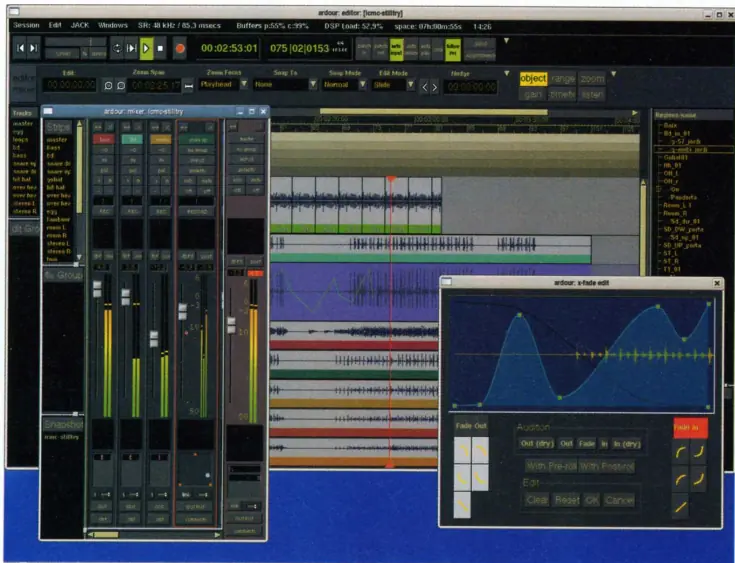Click the zoom-to-session icon after Zoom Span clock
Image resolution: width=735 pixels, height=563 pixels.
pos(188,86)
